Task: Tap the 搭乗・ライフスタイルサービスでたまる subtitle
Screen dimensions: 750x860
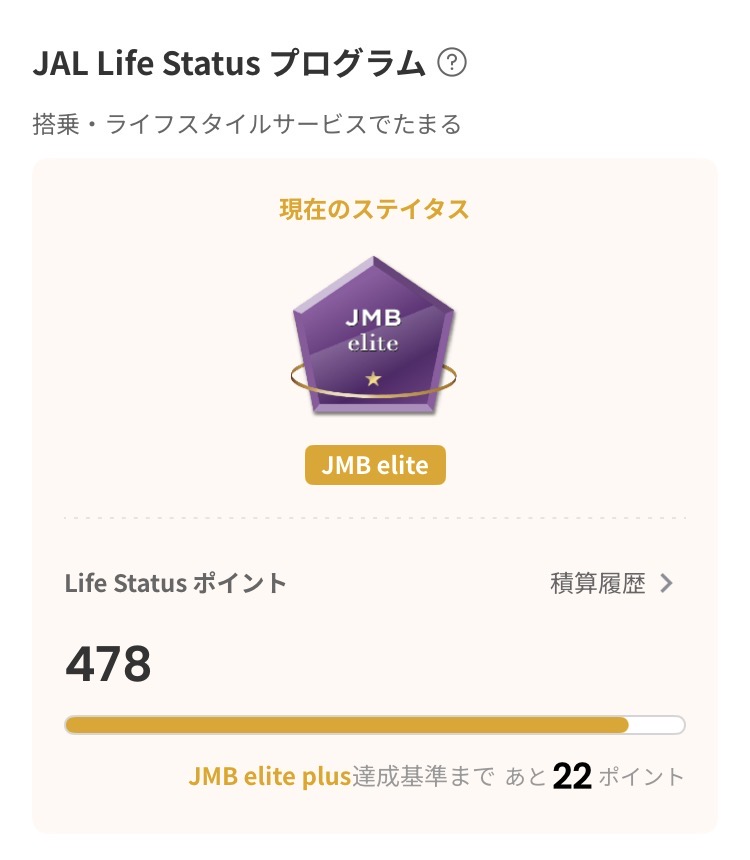Action: [246, 125]
